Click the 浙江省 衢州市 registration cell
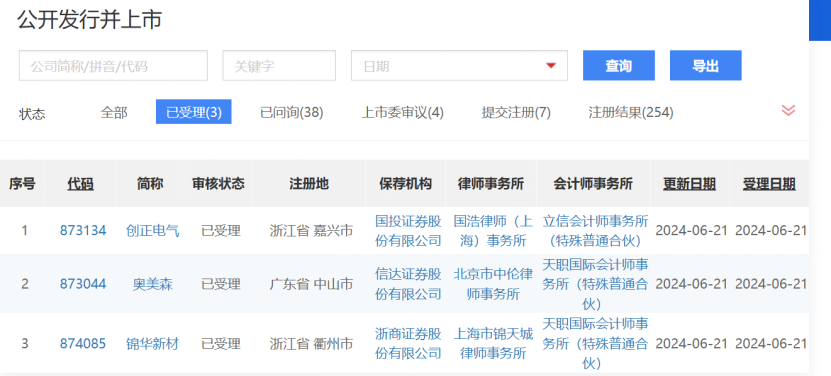 pos(311,344)
